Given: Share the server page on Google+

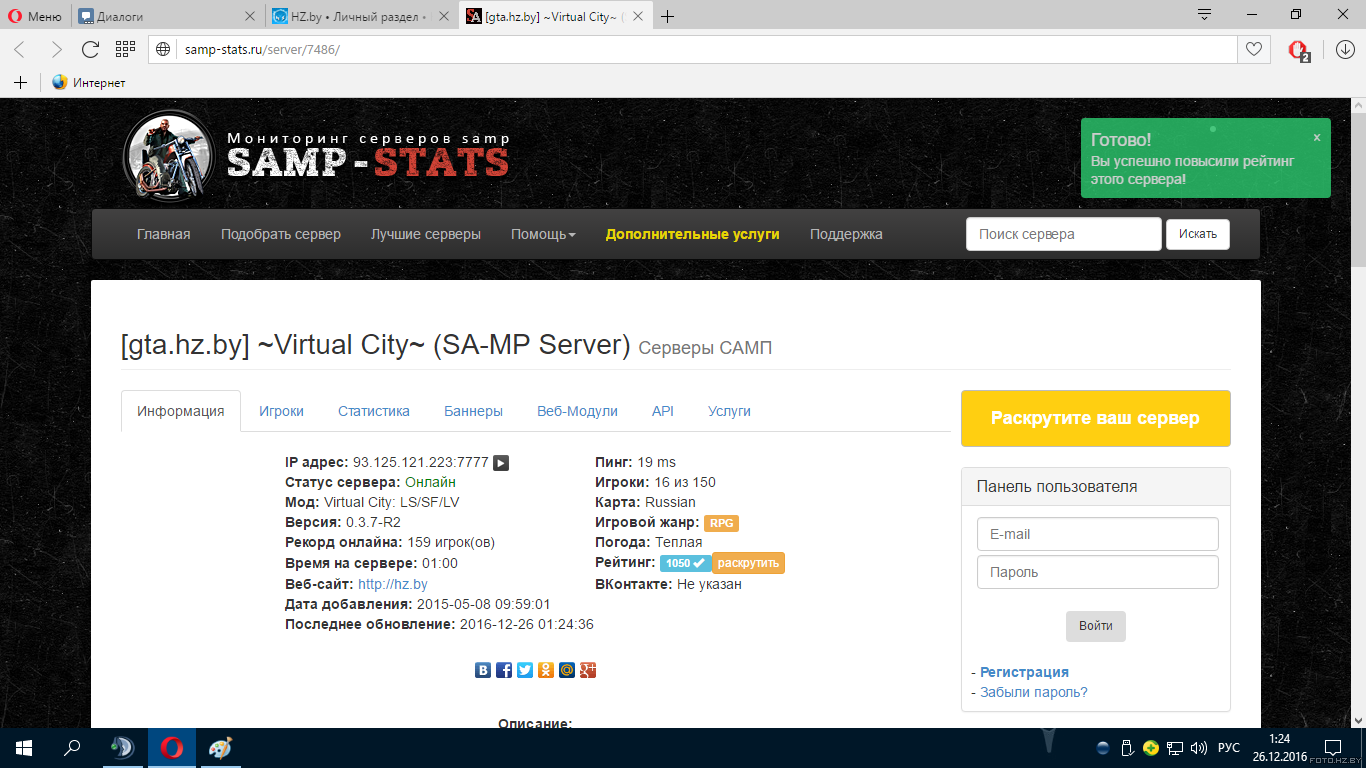Looking at the screenshot, I should (x=588, y=670).
